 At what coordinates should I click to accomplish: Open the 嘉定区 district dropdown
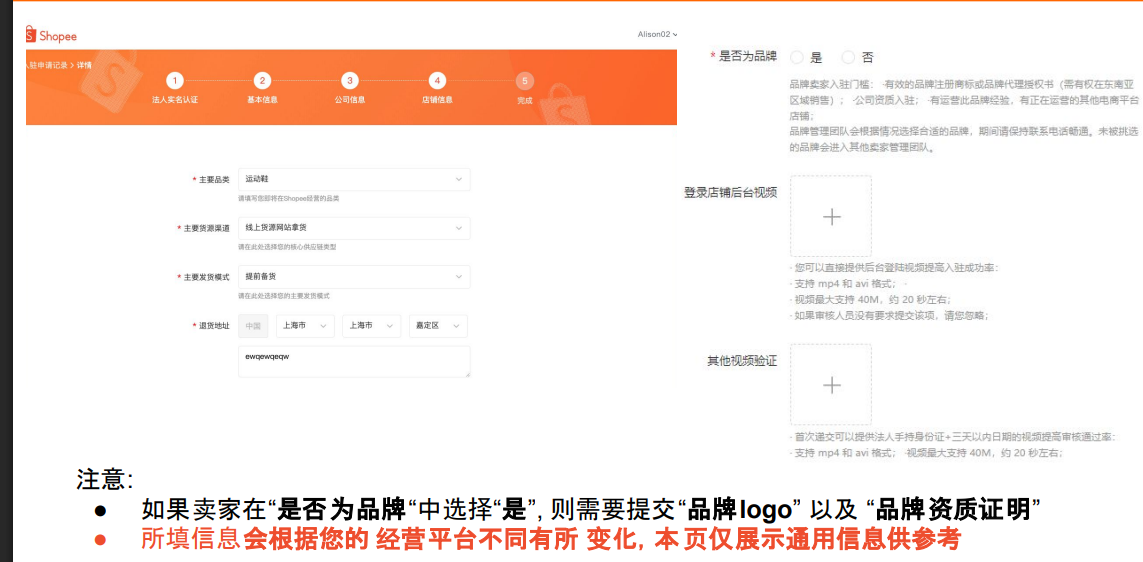[438, 326]
